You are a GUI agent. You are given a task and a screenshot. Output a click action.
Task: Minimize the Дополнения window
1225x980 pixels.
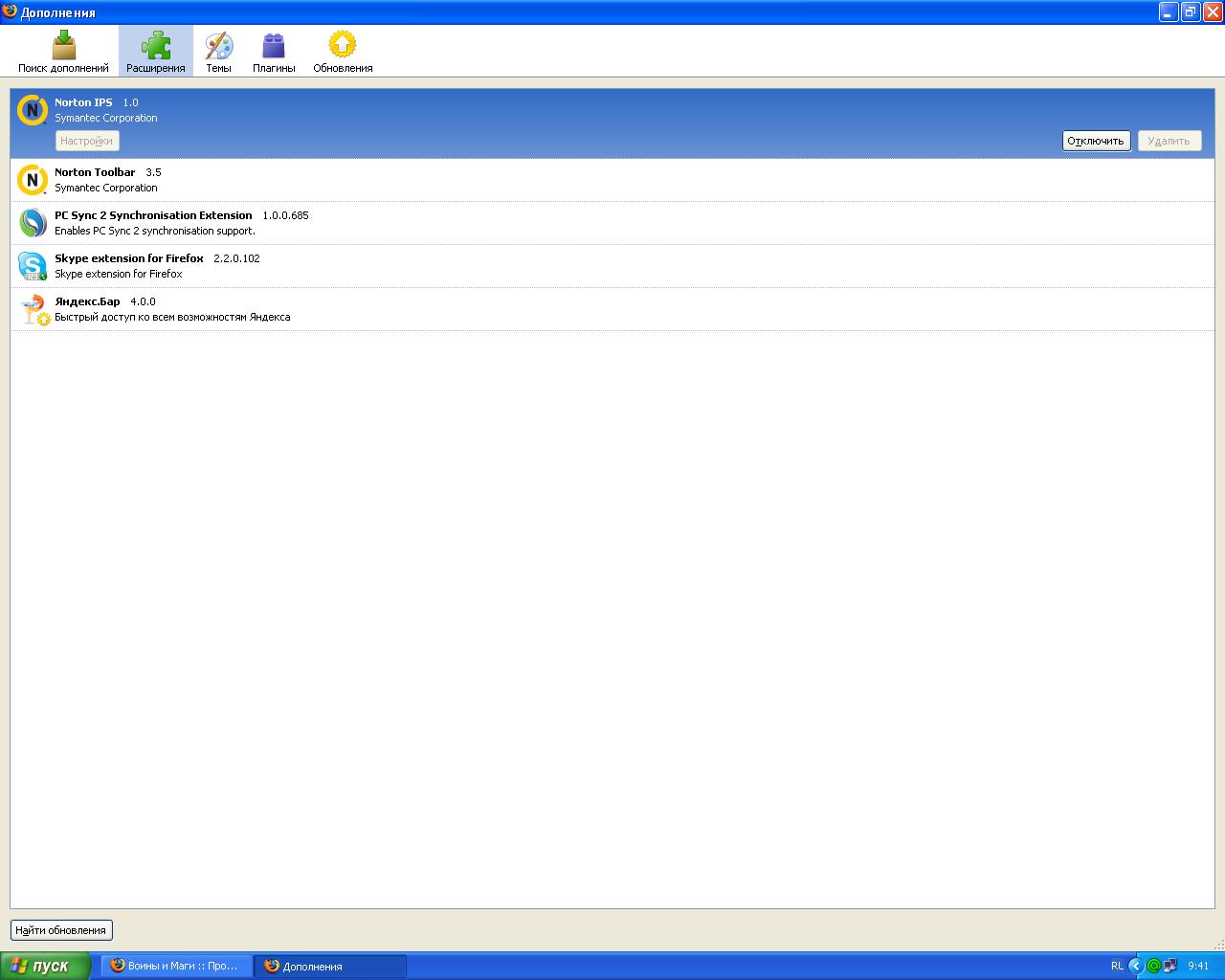[x=1169, y=12]
